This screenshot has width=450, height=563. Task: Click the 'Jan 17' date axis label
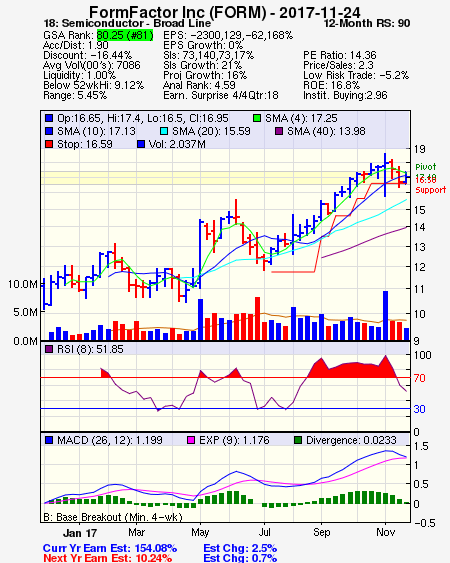click(x=80, y=533)
